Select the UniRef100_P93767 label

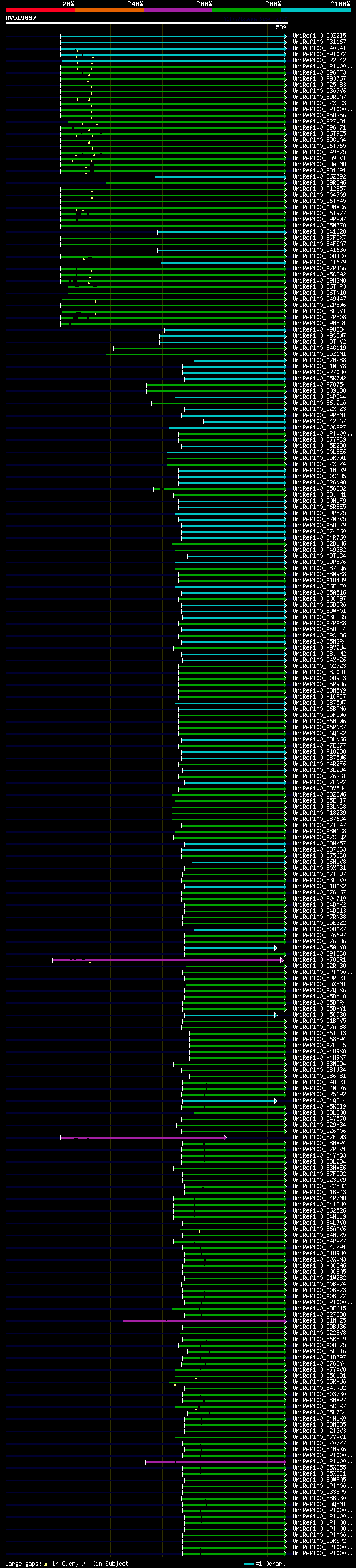pos(319,78)
